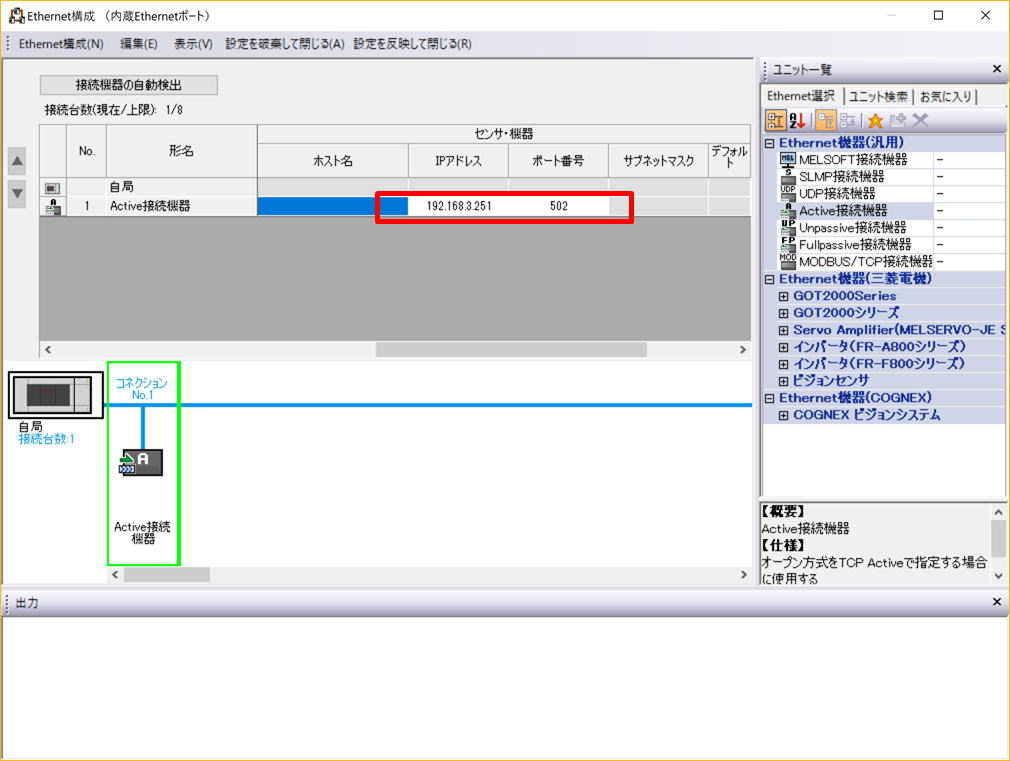
Task: Open the Ethernet構成(N) menu
Action: click(61, 44)
